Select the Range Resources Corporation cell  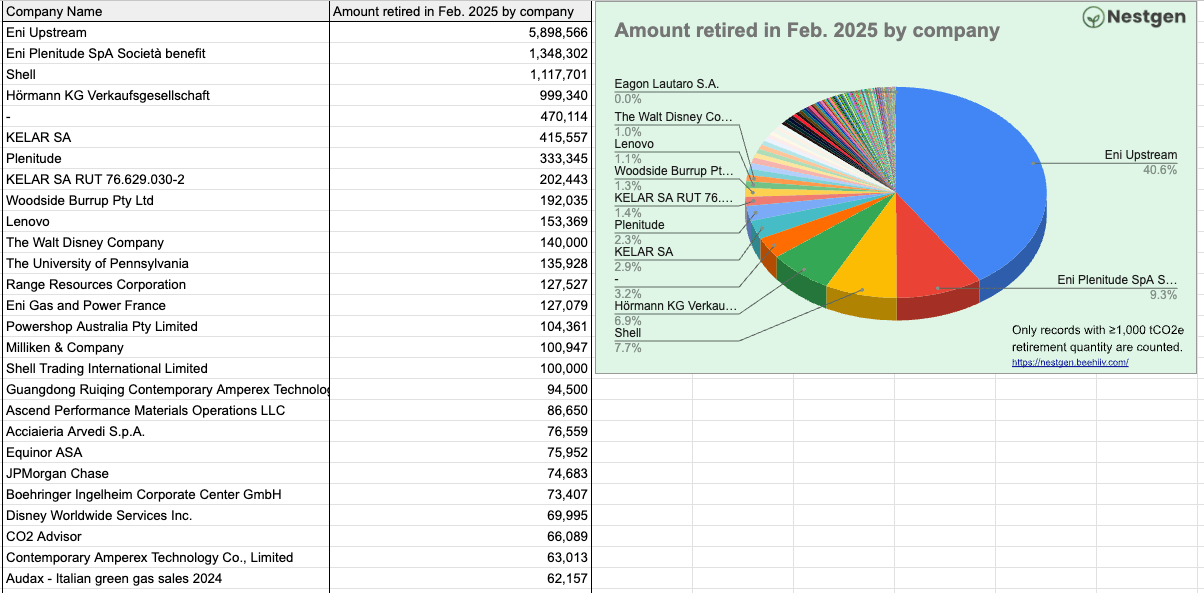pyautogui.click(x=165, y=285)
